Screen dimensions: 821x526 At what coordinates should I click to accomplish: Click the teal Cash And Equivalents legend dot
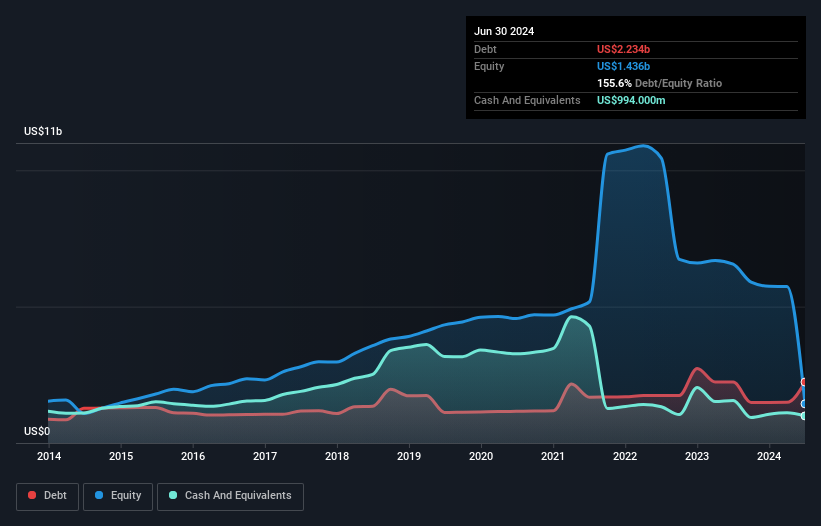pos(174,496)
